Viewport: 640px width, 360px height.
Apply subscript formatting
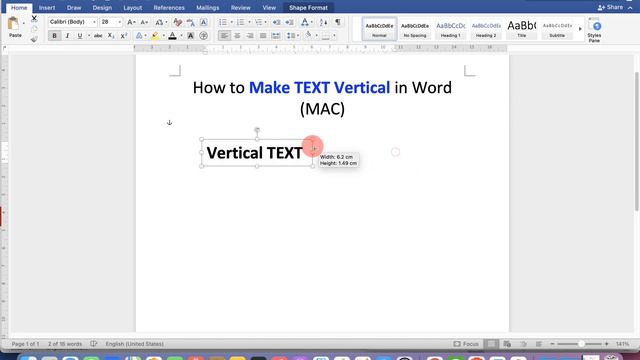[x=111, y=36]
